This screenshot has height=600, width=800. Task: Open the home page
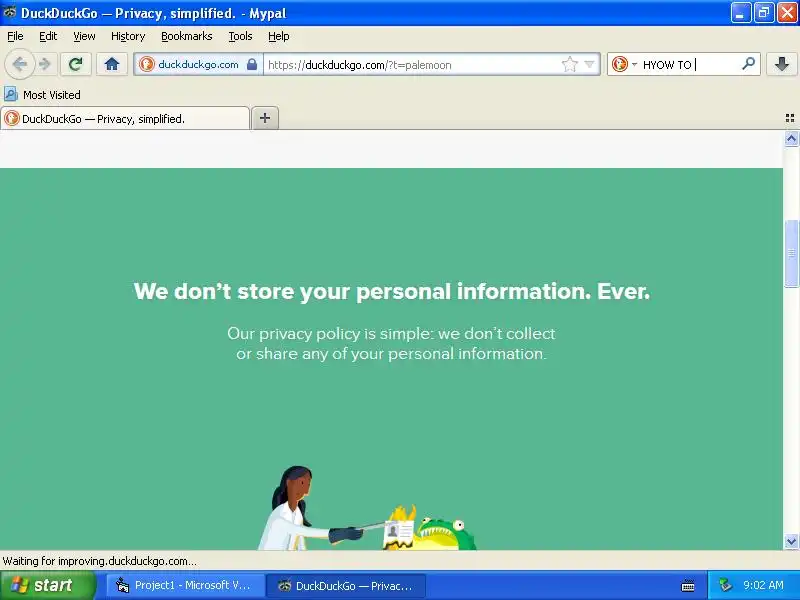[x=112, y=64]
